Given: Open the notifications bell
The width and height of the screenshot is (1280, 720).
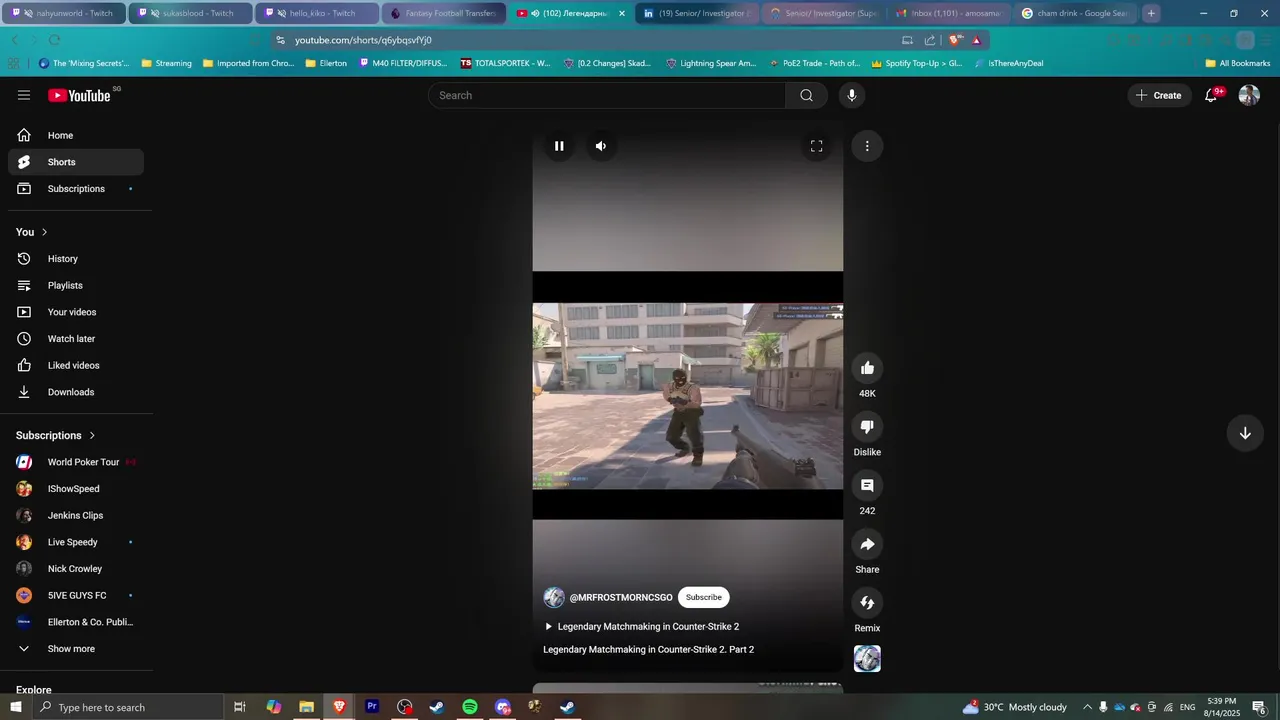Looking at the screenshot, I should point(1211,95).
